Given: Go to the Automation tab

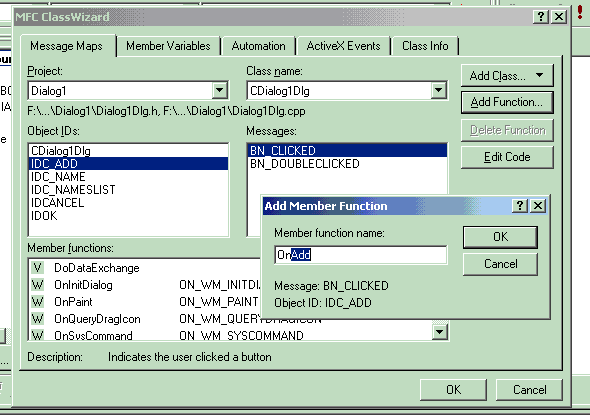Looking at the screenshot, I should (259, 46).
